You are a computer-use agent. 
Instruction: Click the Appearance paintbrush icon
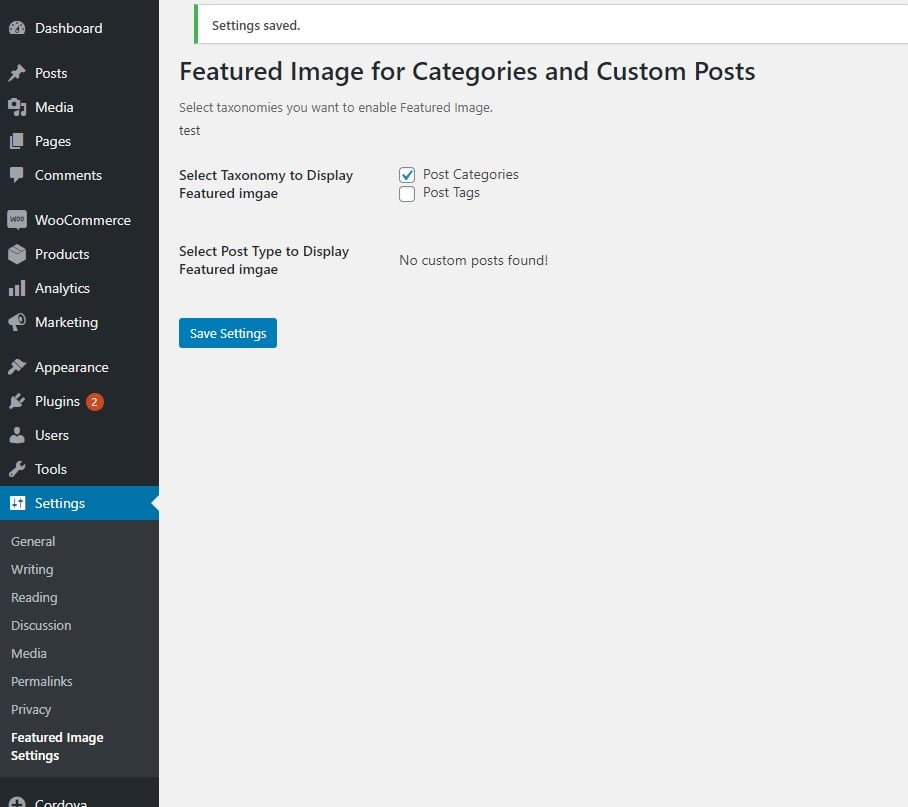pyautogui.click(x=17, y=367)
